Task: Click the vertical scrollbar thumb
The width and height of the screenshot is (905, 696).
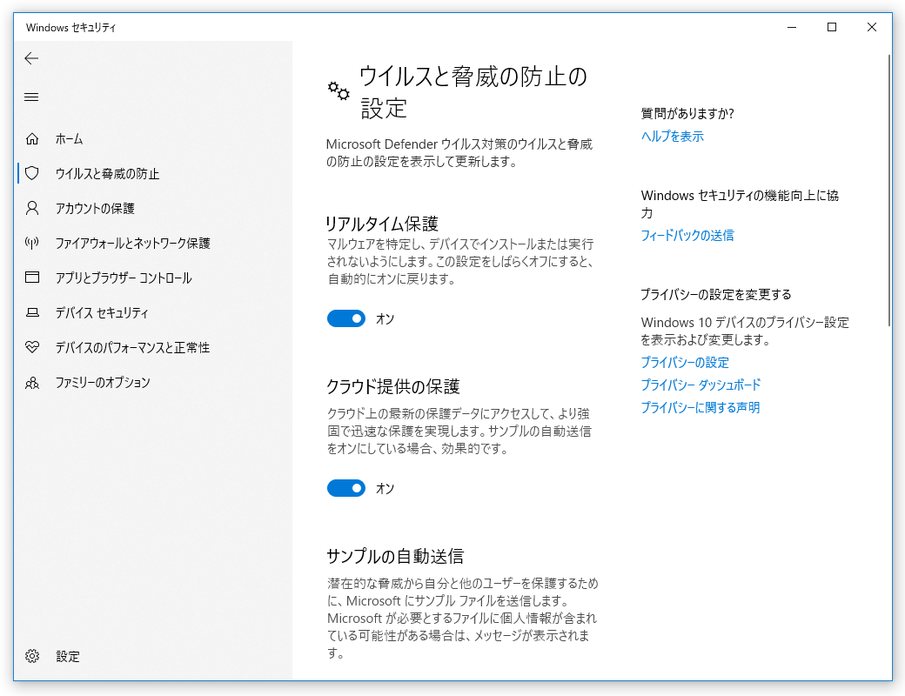Action: (x=889, y=190)
